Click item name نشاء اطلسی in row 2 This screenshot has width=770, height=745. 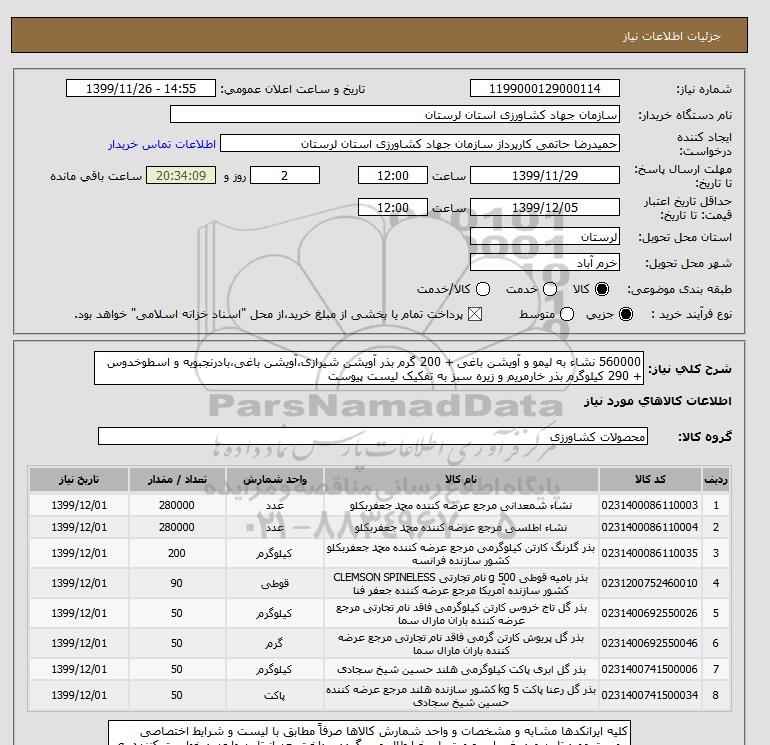461,527
